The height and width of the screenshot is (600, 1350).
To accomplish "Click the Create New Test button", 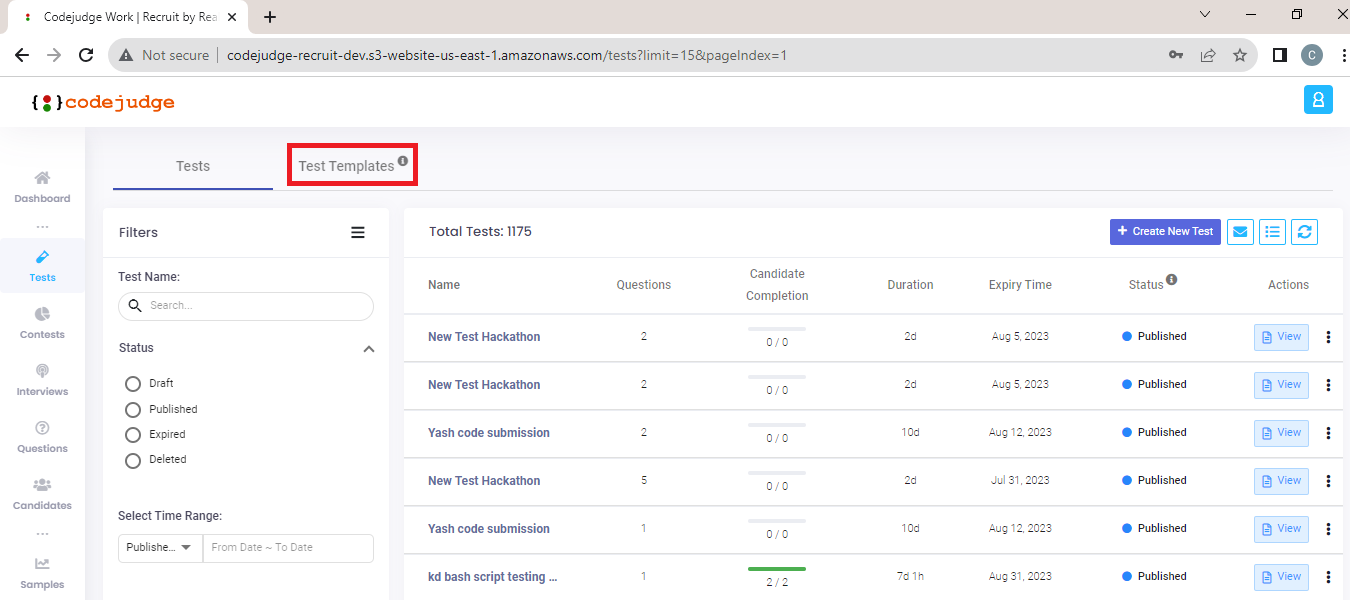I will tap(1165, 232).
